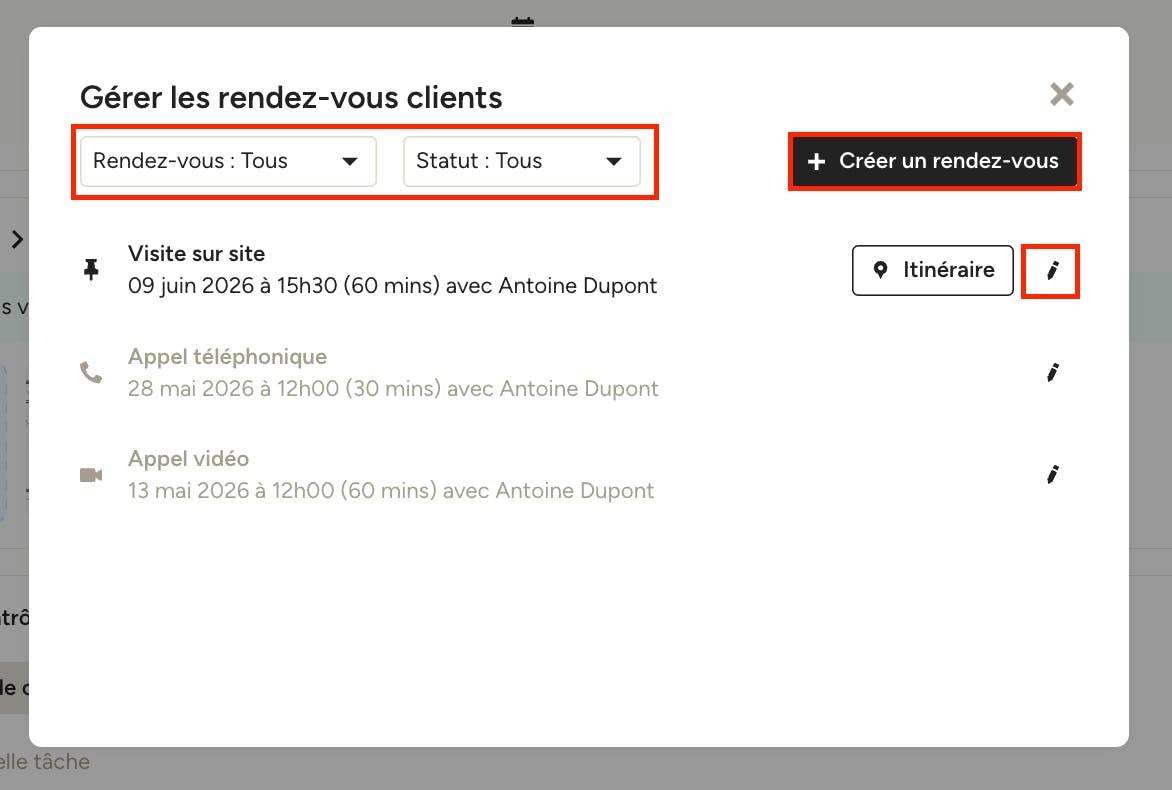The image size is (1172, 790).
Task: Click the phone icon beside Appel téléphonique
Action: [91, 372]
